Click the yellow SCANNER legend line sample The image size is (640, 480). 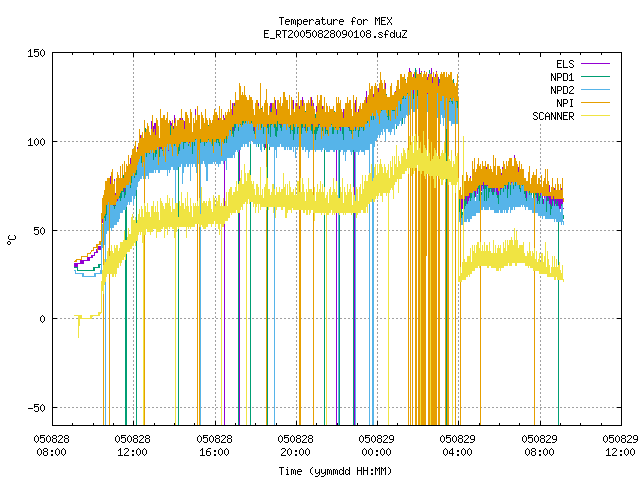click(x=595, y=116)
